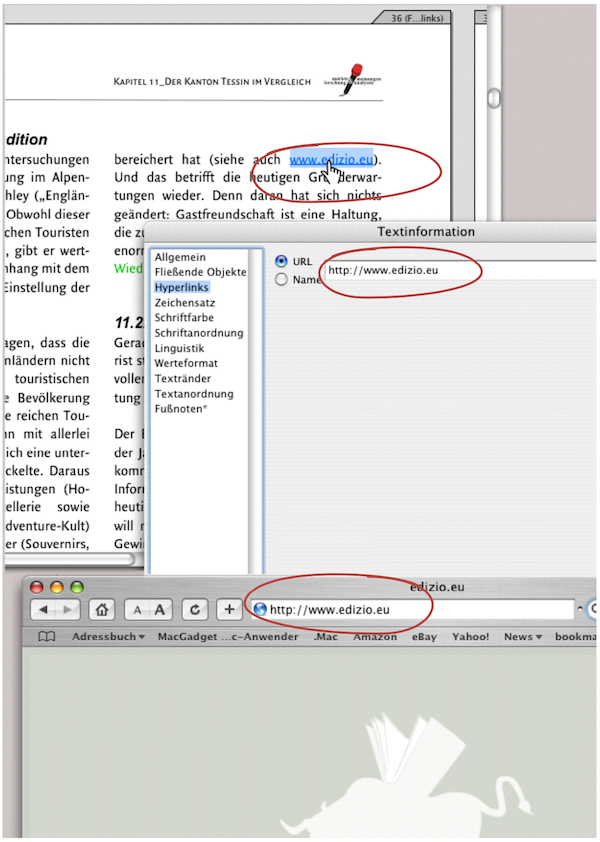Click the Safari forward arrow button
Image resolution: width=600 pixels, height=842 pixels.
(x=66, y=609)
